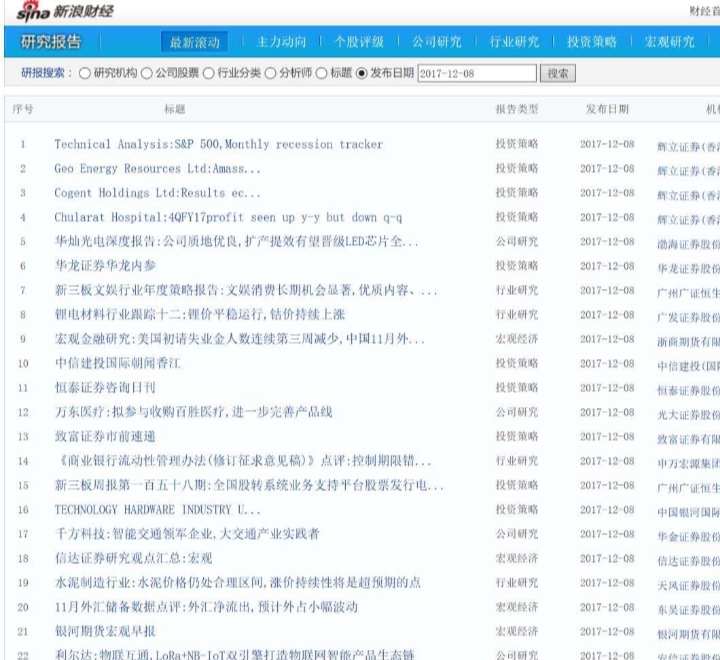Select the 分析师 radio button

click(x=270, y=74)
